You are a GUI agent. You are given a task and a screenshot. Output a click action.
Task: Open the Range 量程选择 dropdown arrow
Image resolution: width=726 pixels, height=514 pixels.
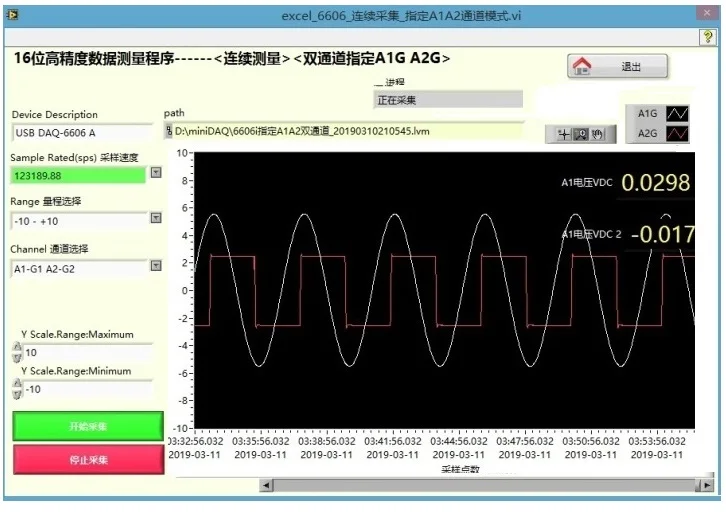pyautogui.click(x=156, y=218)
